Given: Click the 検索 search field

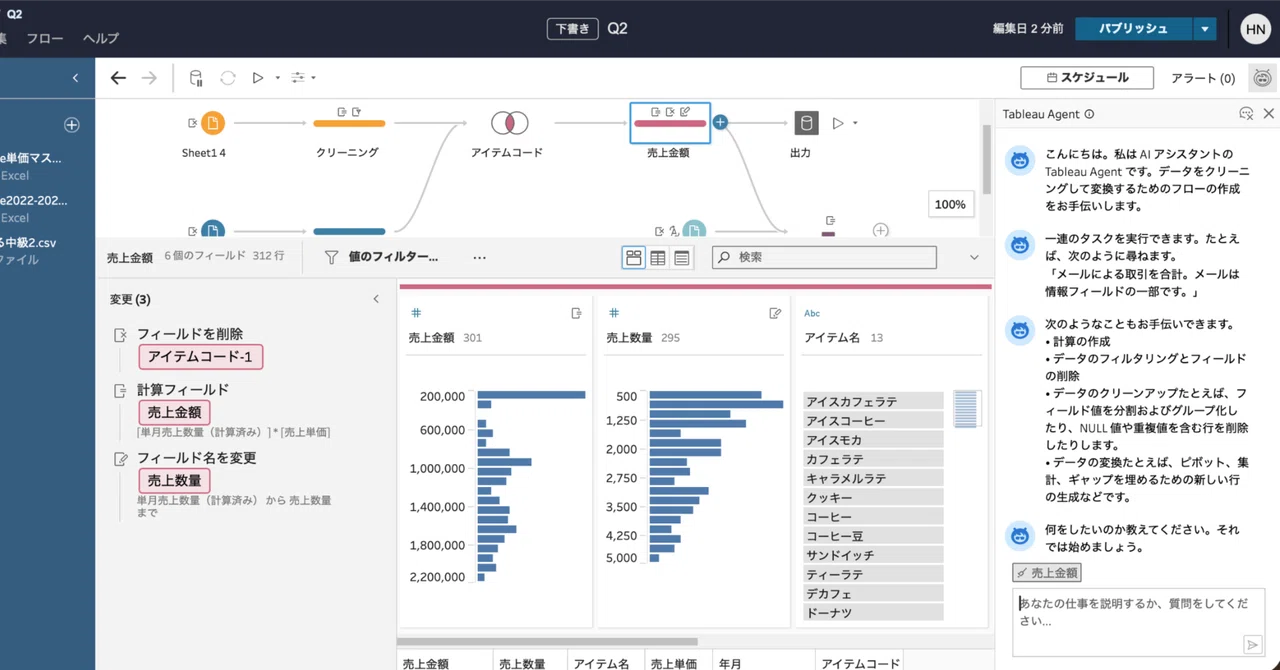Looking at the screenshot, I should (825, 257).
